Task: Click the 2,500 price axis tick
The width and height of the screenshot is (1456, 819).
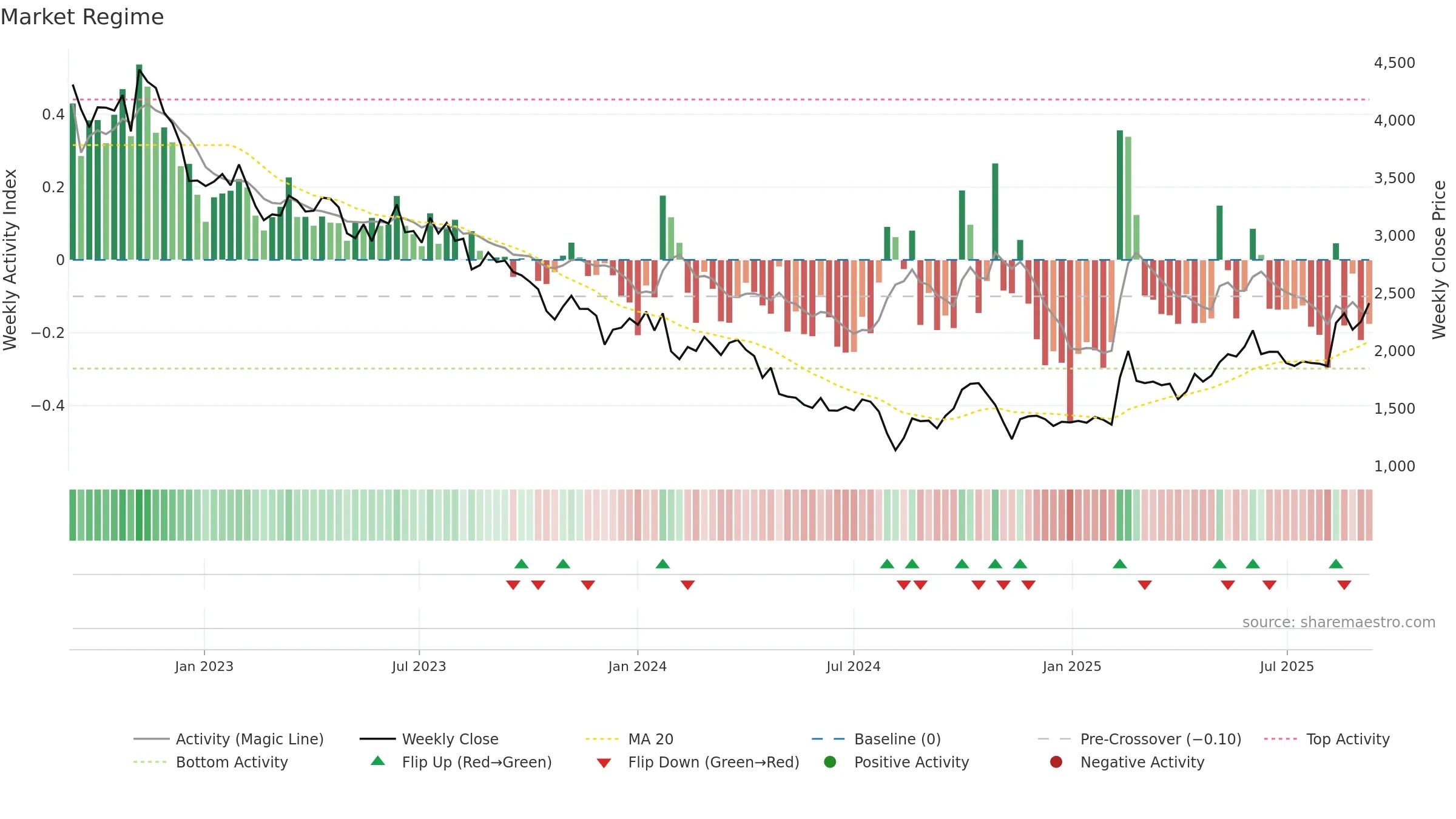Action: (x=1394, y=294)
